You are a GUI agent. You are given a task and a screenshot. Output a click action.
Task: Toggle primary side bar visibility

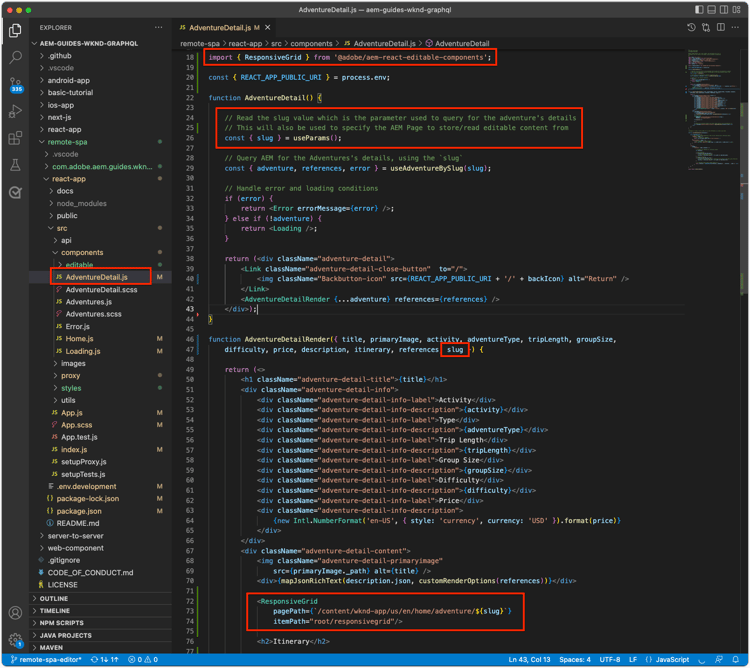click(x=699, y=10)
